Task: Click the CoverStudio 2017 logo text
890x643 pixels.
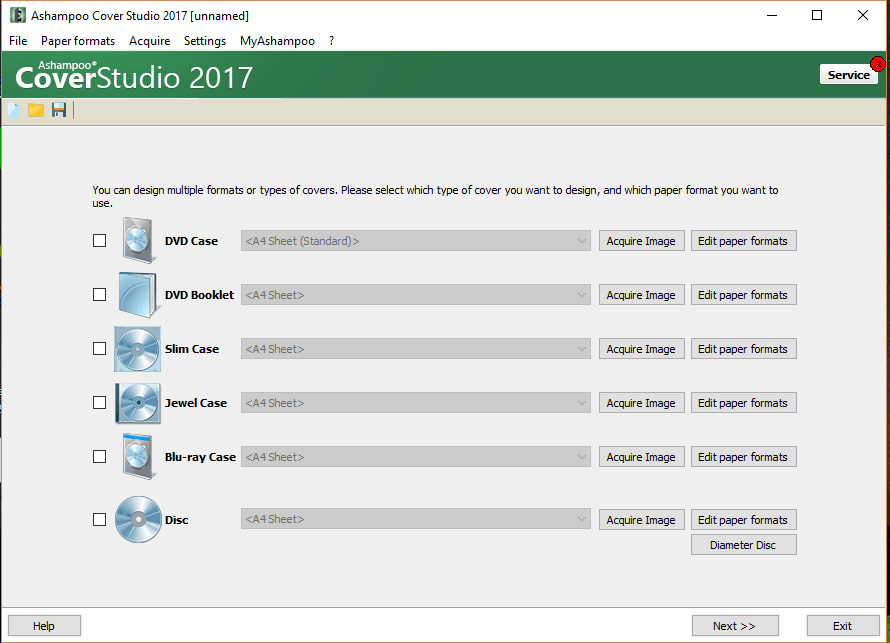Action: pyautogui.click(x=134, y=75)
